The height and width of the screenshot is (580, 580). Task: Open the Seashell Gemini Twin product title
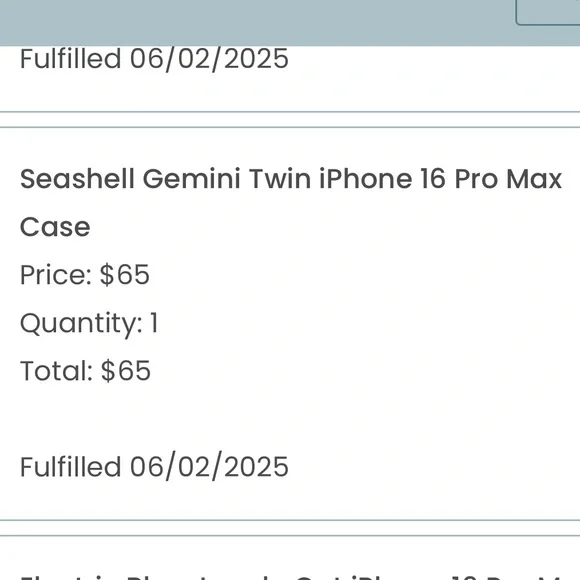click(x=291, y=203)
